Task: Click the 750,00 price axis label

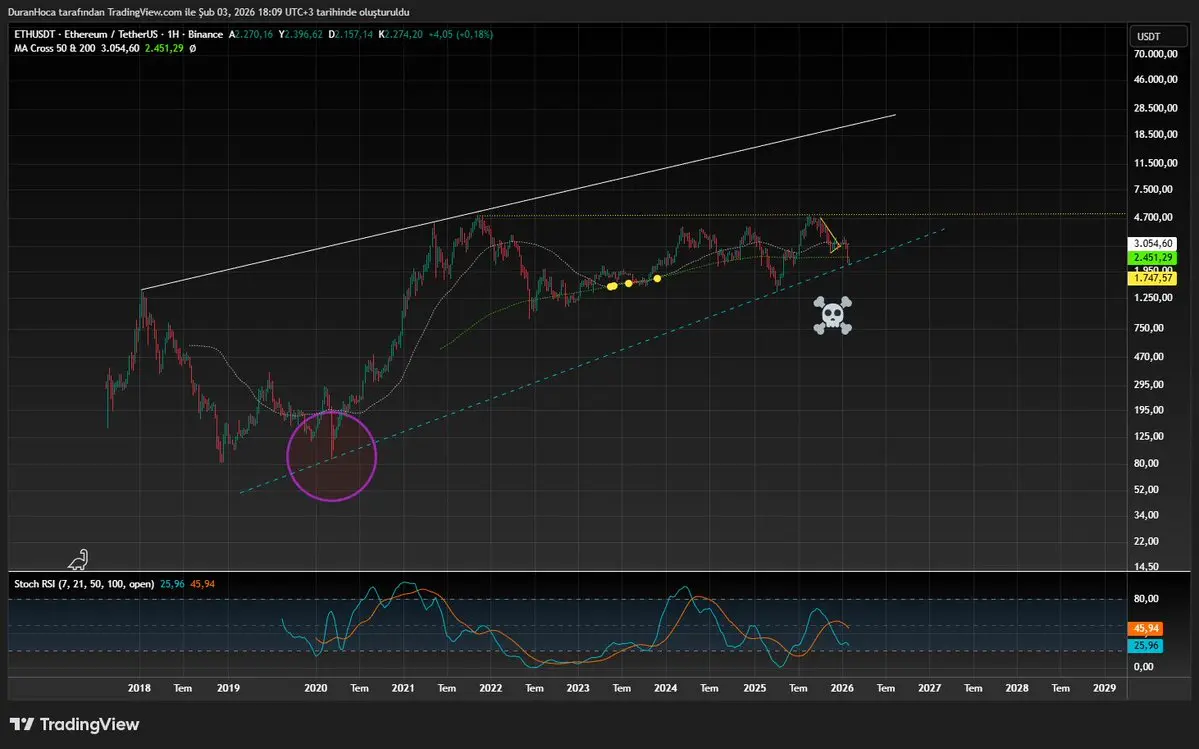Action: point(1149,328)
